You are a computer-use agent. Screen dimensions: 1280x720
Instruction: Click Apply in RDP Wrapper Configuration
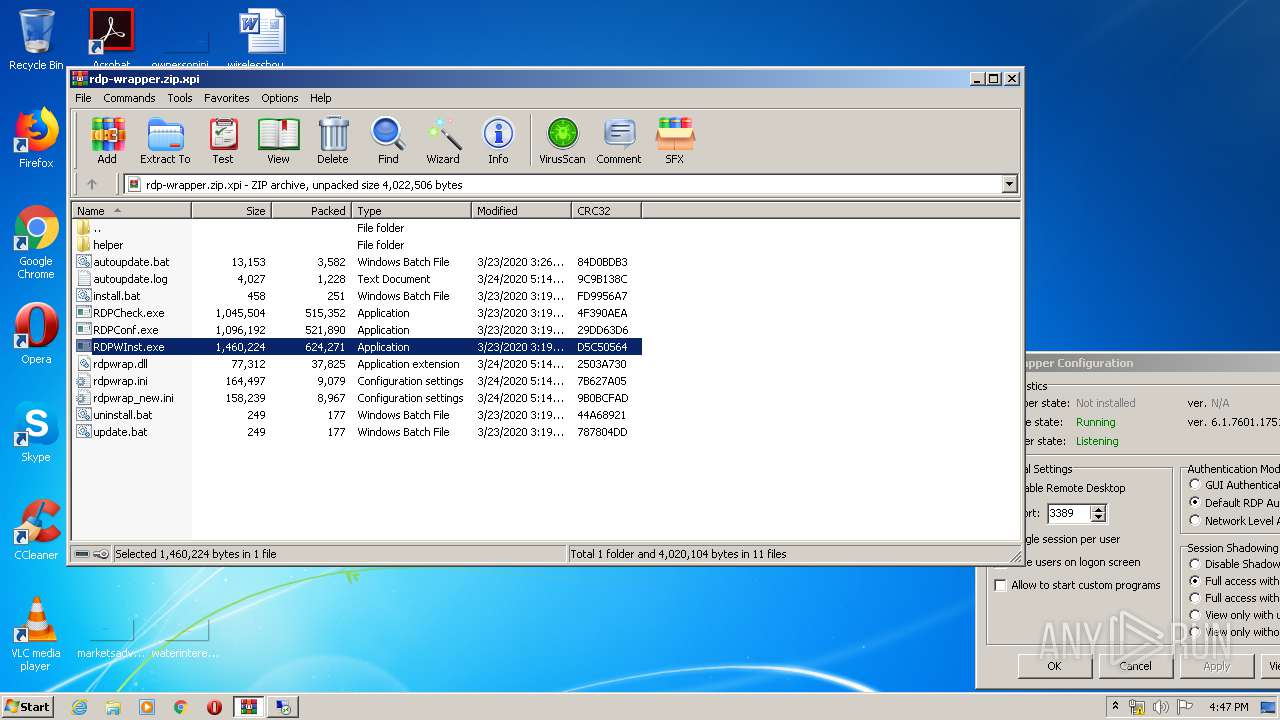pos(1217,665)
